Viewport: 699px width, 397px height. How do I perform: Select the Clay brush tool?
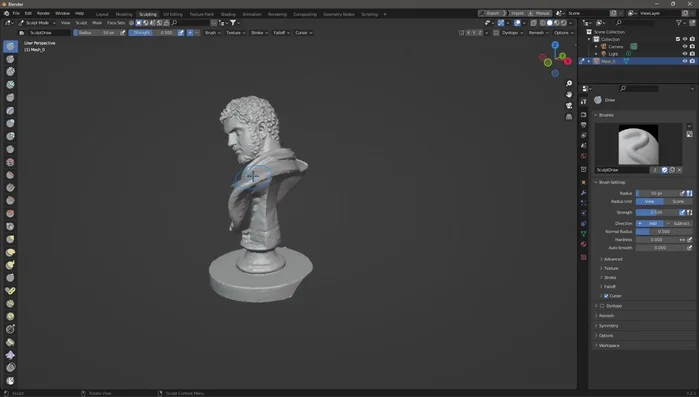point(10,72)
